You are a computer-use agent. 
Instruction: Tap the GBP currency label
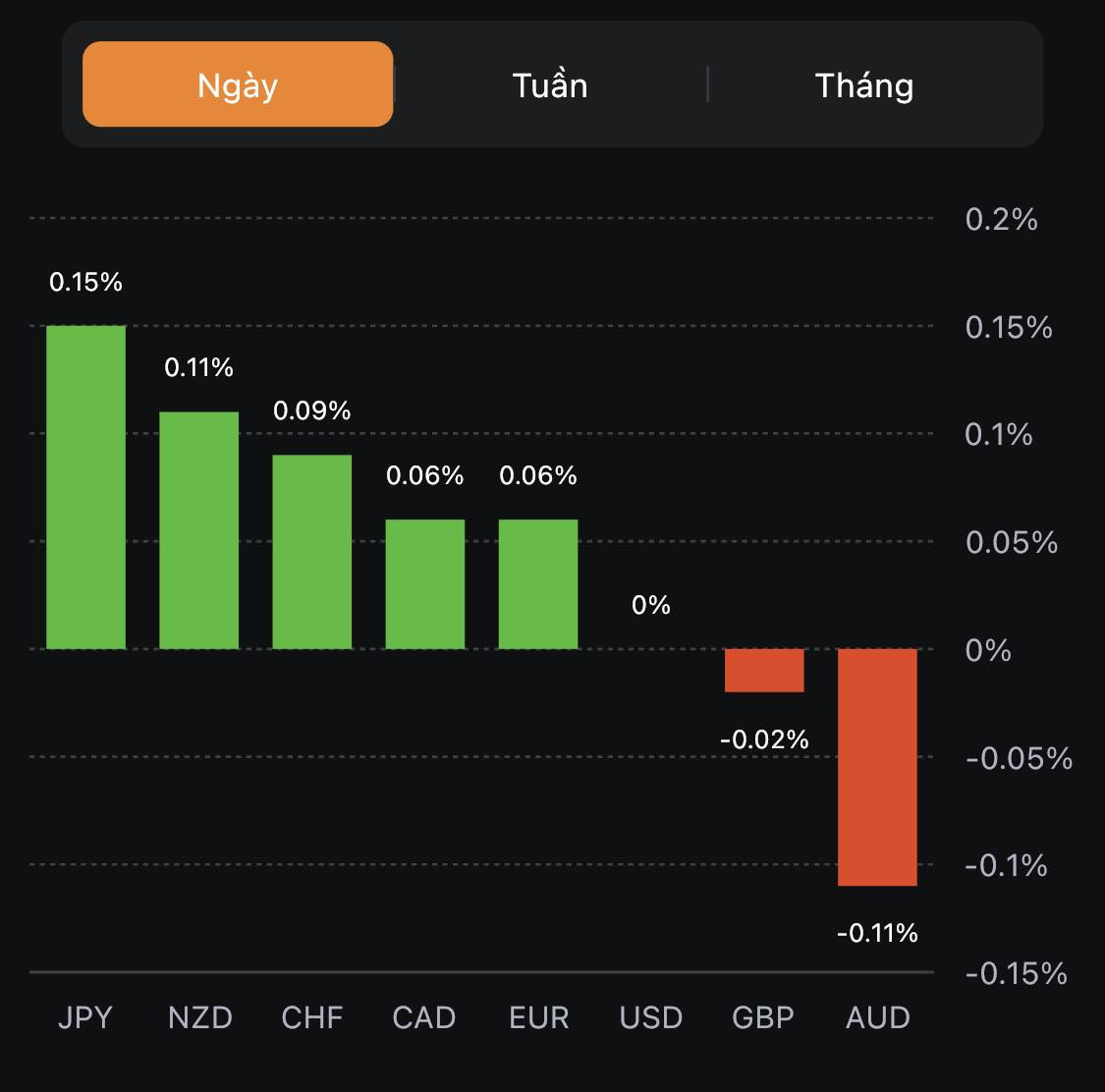point(763,1017)
